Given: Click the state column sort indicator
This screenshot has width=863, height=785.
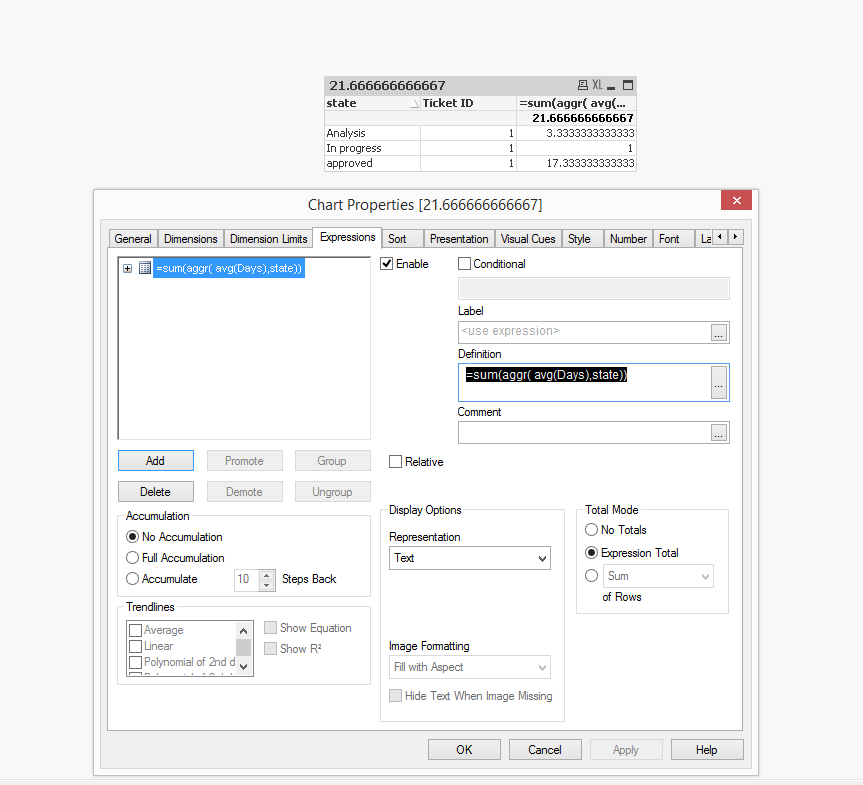Looking at the screenshot, I should pos(414,104).
